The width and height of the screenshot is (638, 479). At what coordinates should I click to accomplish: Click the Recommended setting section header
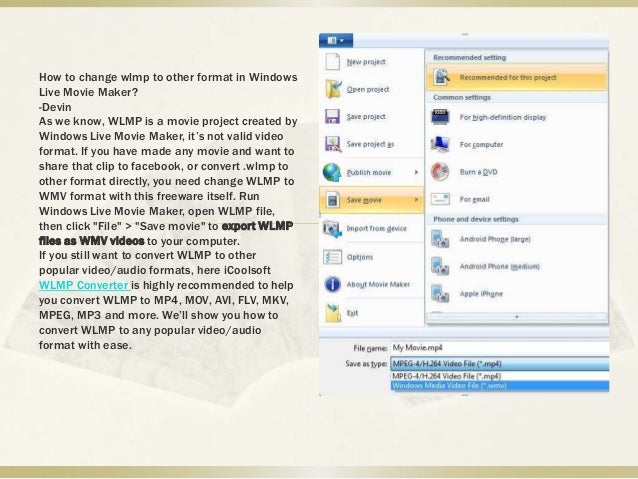[470, 57]
